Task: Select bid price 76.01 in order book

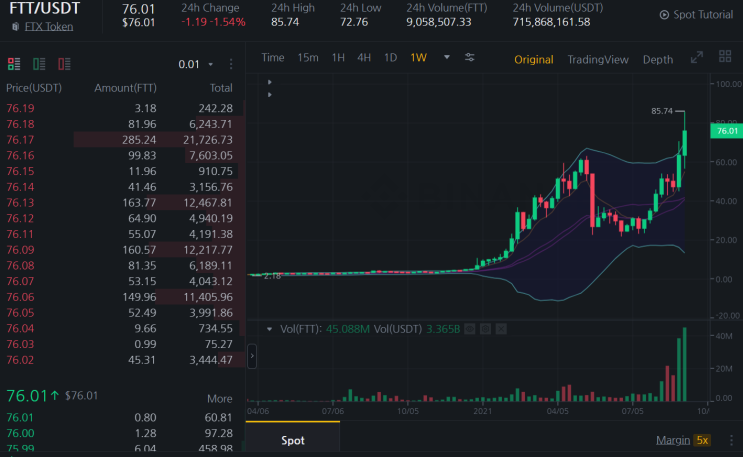Action: pos(20,418)
